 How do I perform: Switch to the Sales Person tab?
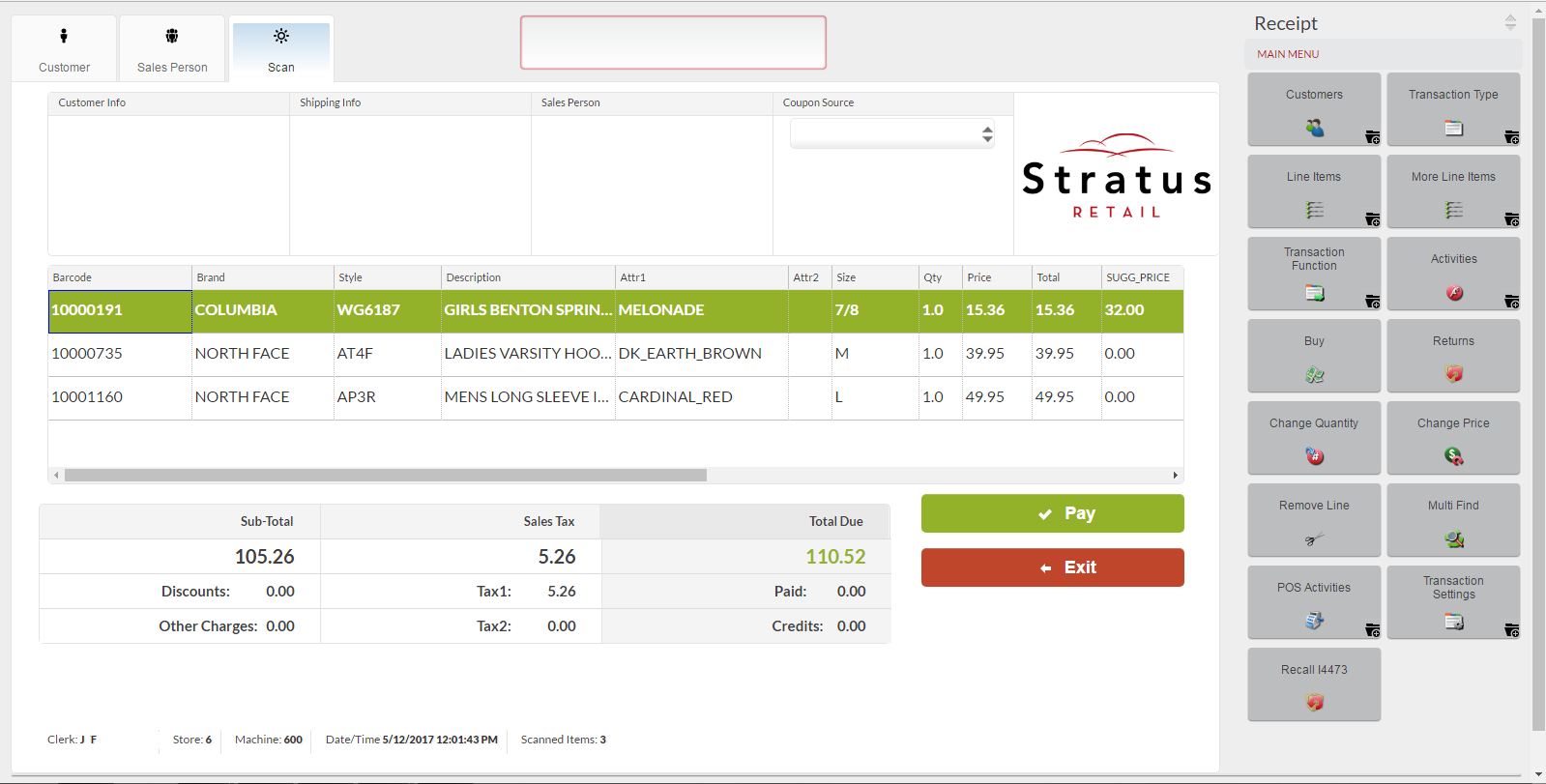click(x=172, y=49)
